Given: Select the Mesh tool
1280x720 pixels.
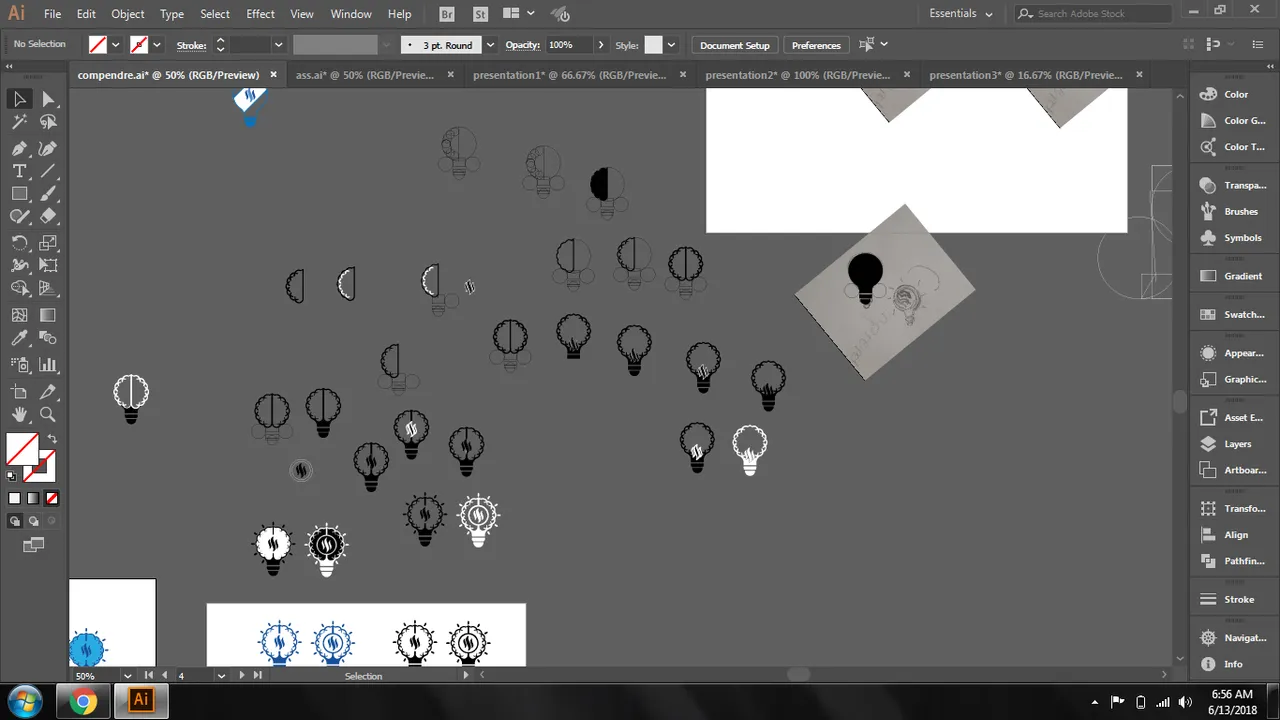Looking at the screenshot, I should [x=19, y=314].
